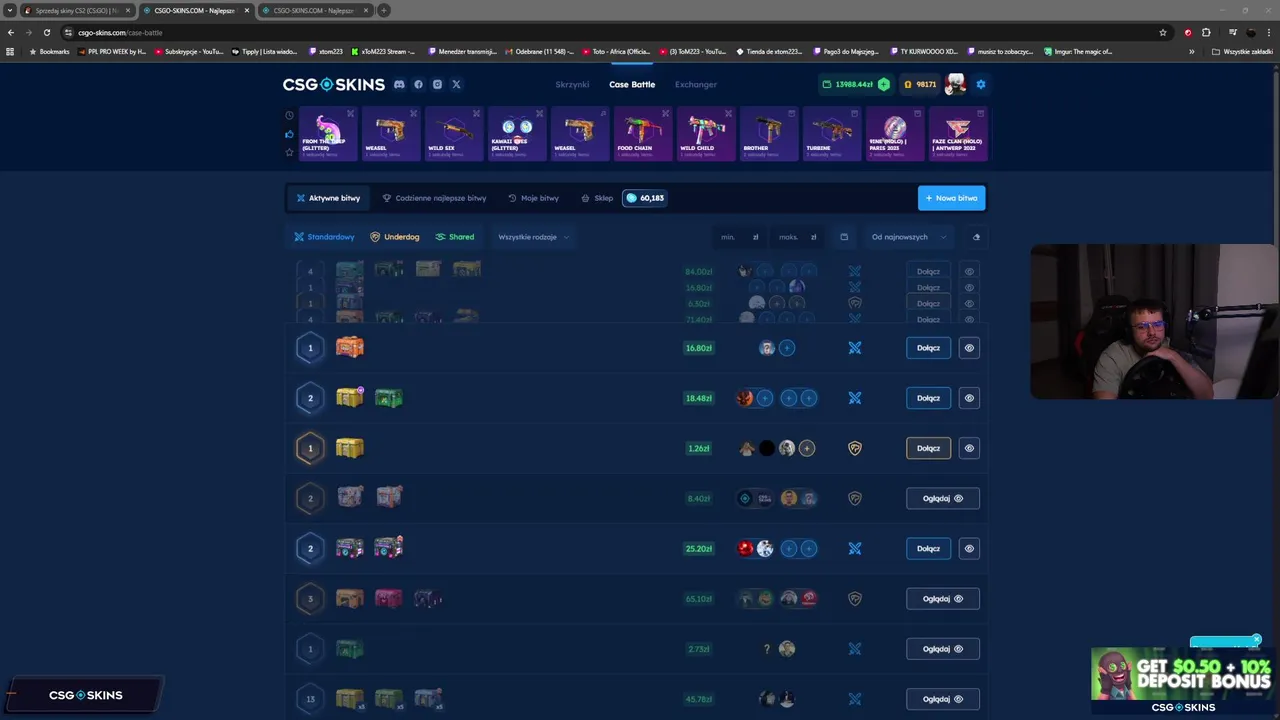Open the Discord link icon in header

pos(399,85)
